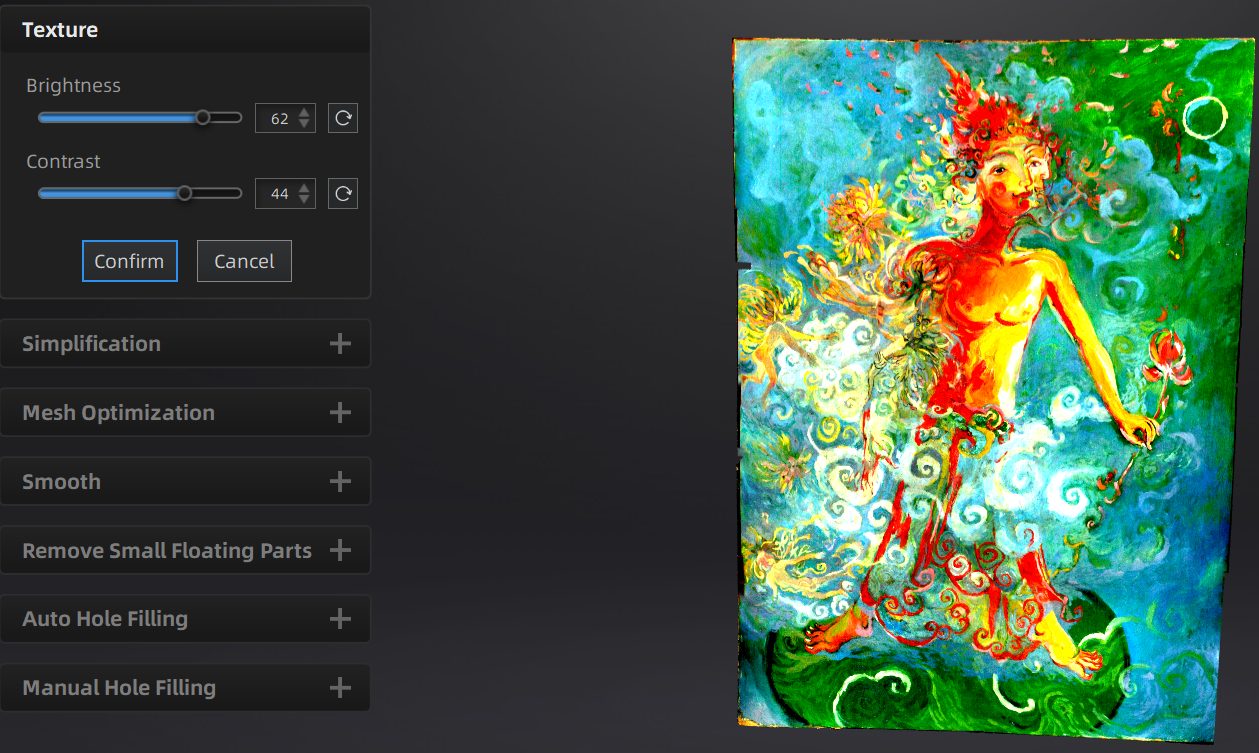Increase Brightness value with up arrow
1259x753 pixels.
pyautogui.click(x=304, y=112)
